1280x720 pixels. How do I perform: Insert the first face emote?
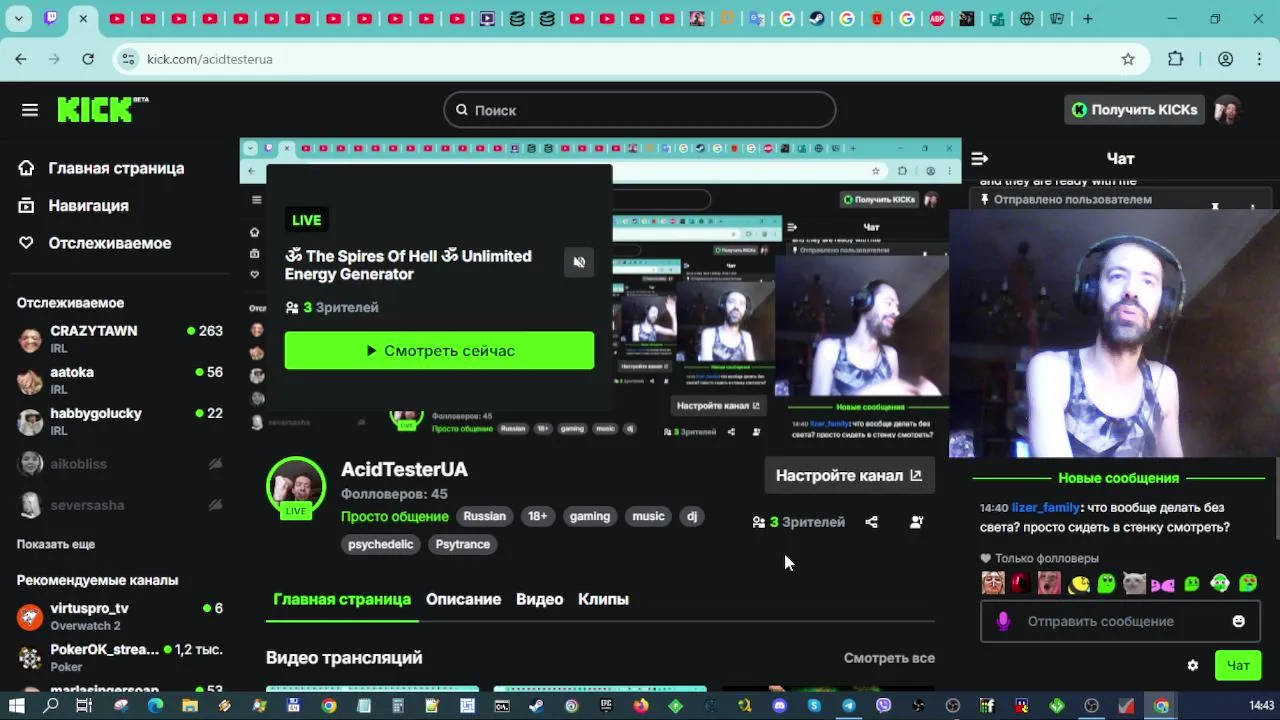(993, 584)
